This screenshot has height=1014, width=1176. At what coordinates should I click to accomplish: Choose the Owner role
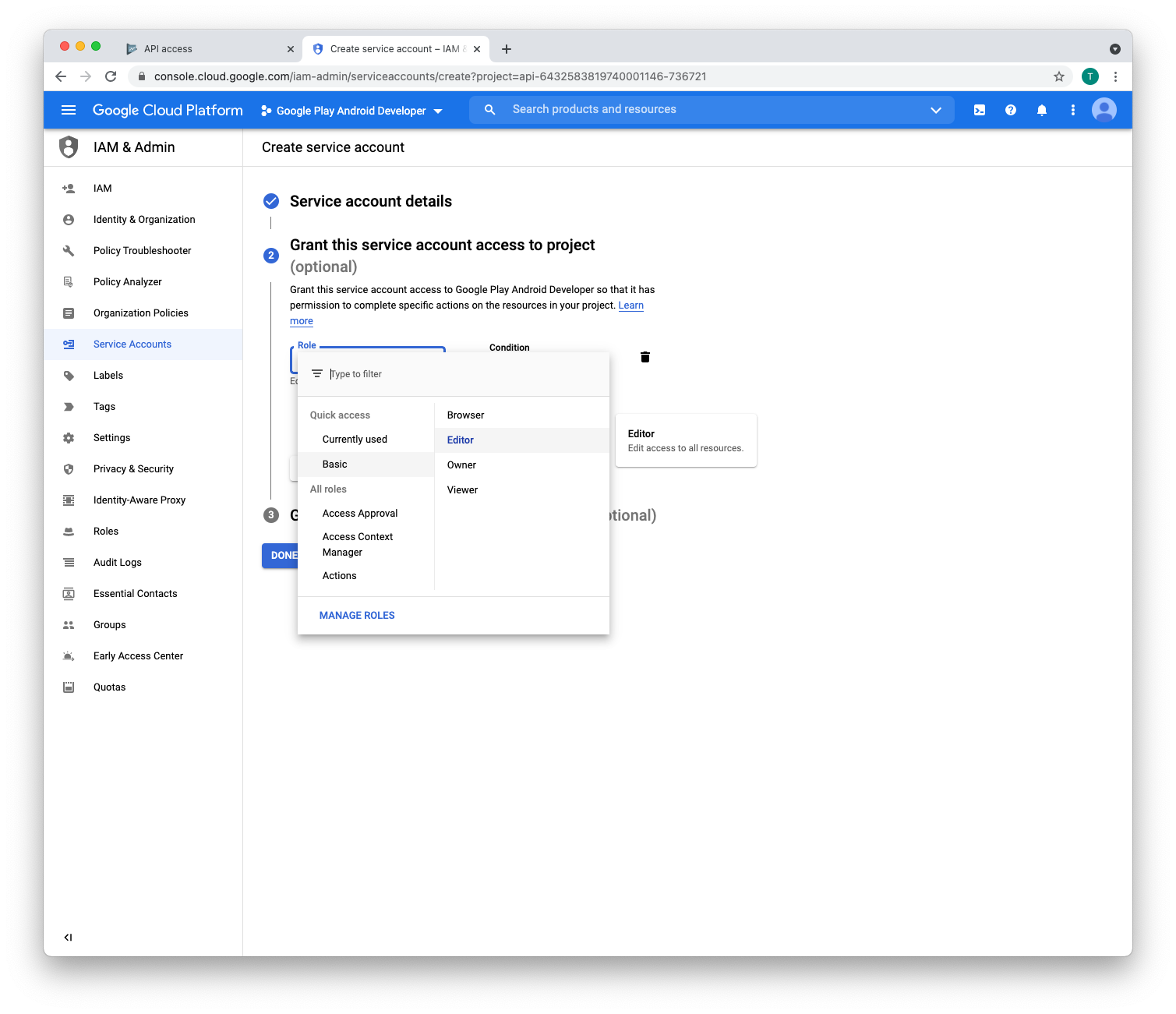tap(522, 465)
